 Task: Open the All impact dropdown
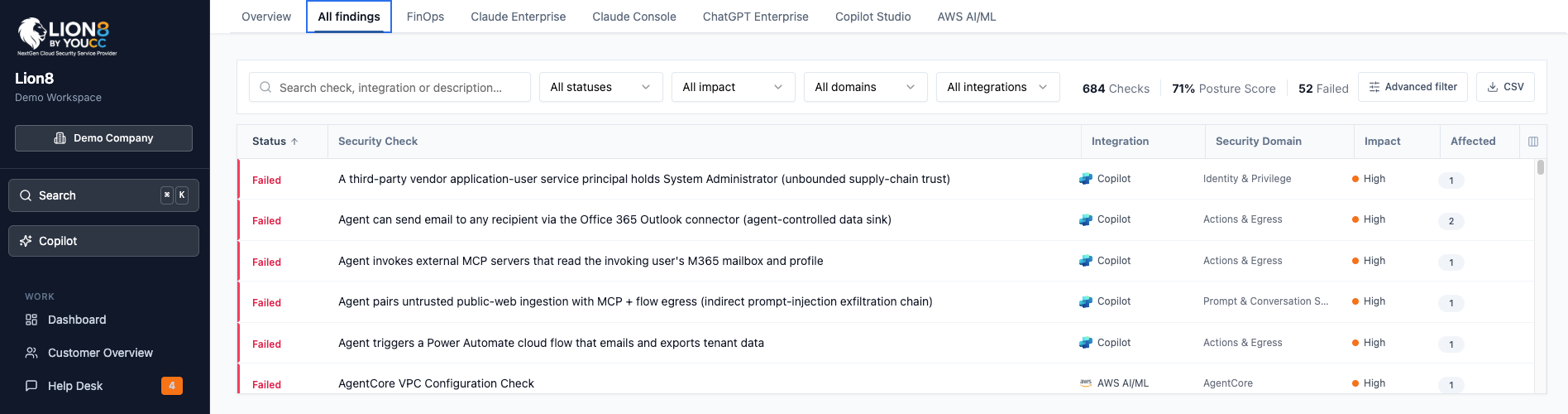733,87
